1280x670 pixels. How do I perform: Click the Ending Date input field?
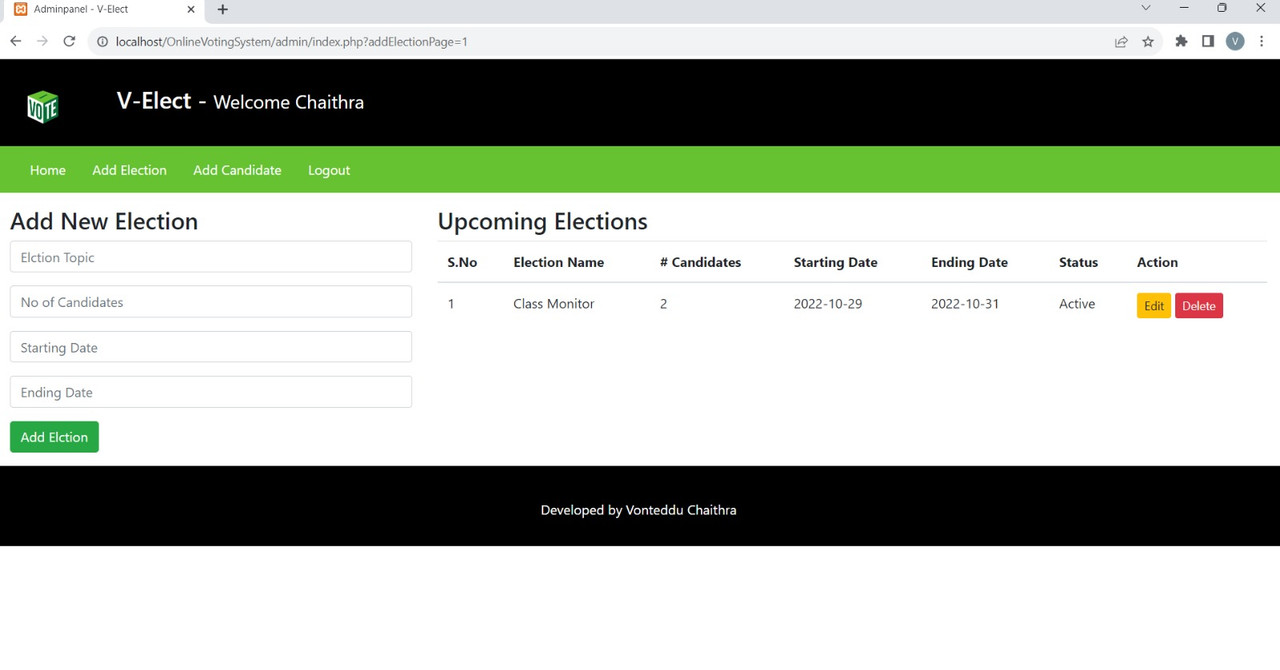tap(211, 392)
